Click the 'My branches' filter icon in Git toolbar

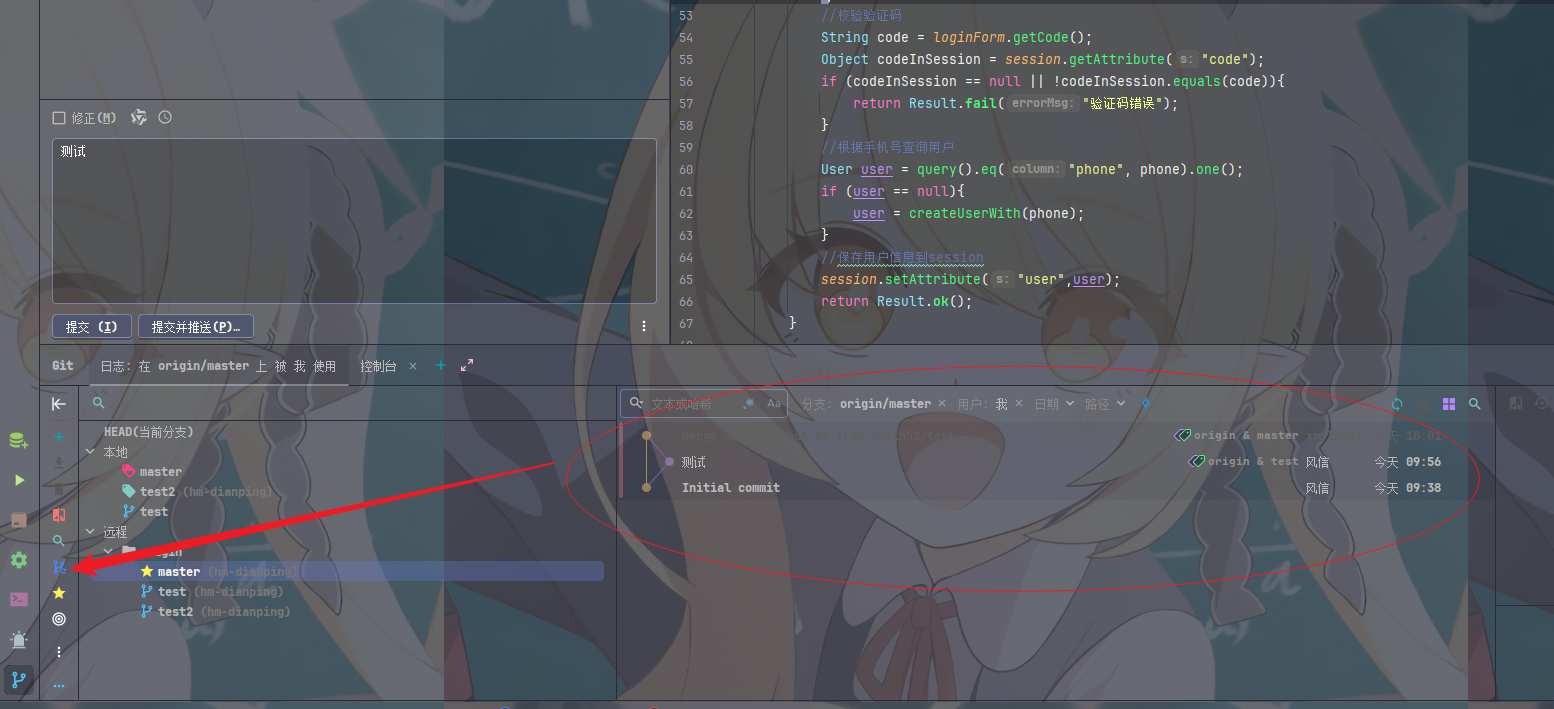click(x=59, y=567)
